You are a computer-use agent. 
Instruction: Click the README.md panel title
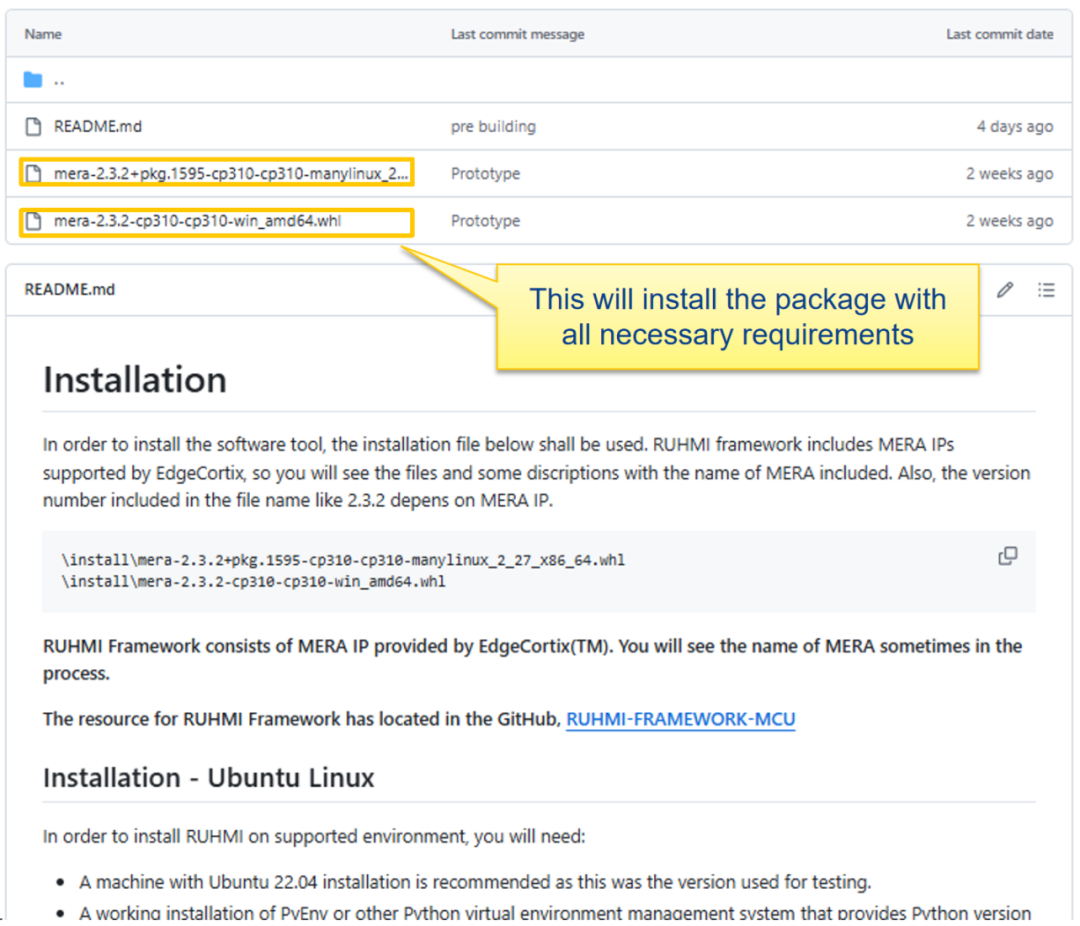pyautogui.click(x=70, y=289)
